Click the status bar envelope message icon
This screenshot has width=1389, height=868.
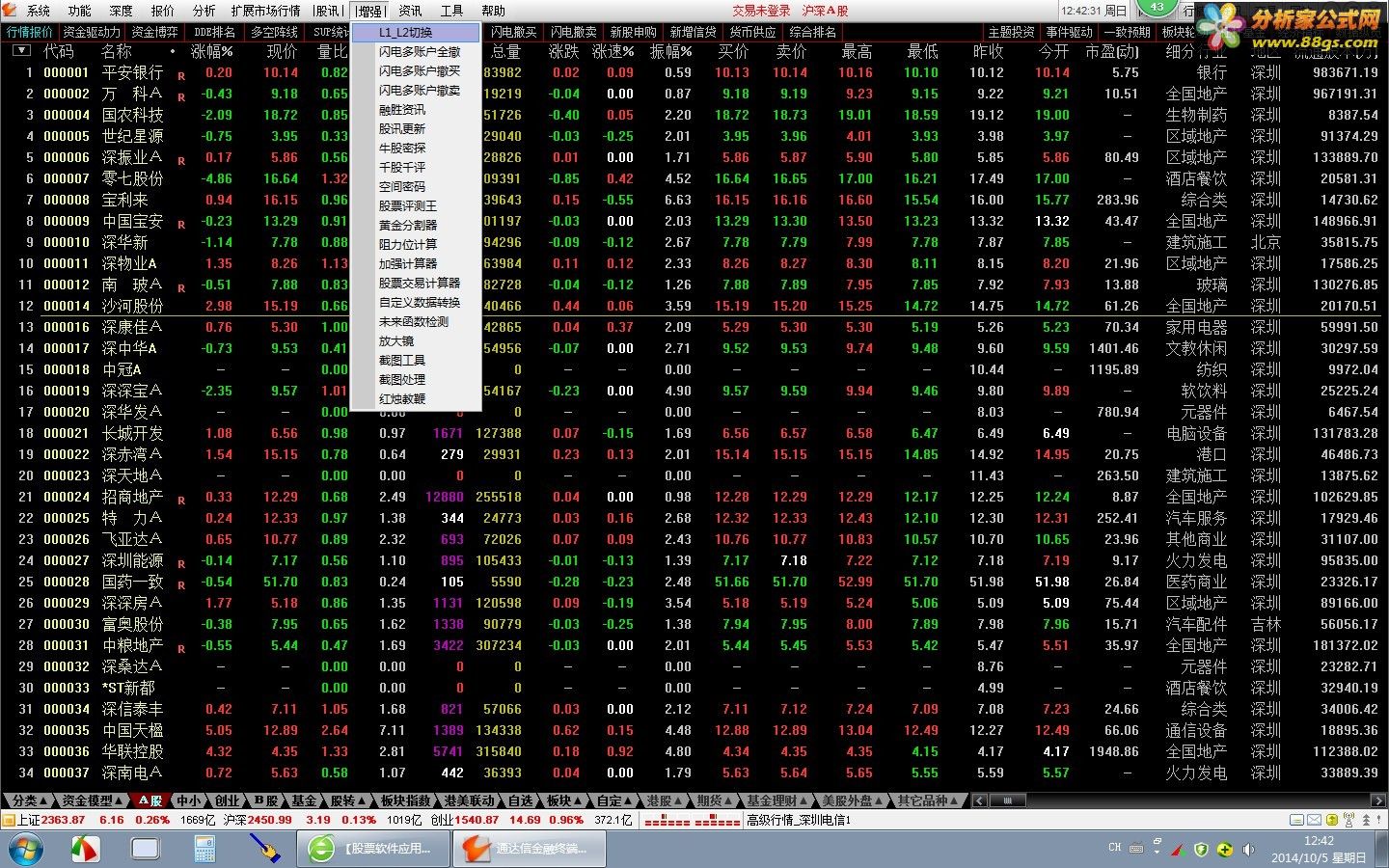point(1314,820)
